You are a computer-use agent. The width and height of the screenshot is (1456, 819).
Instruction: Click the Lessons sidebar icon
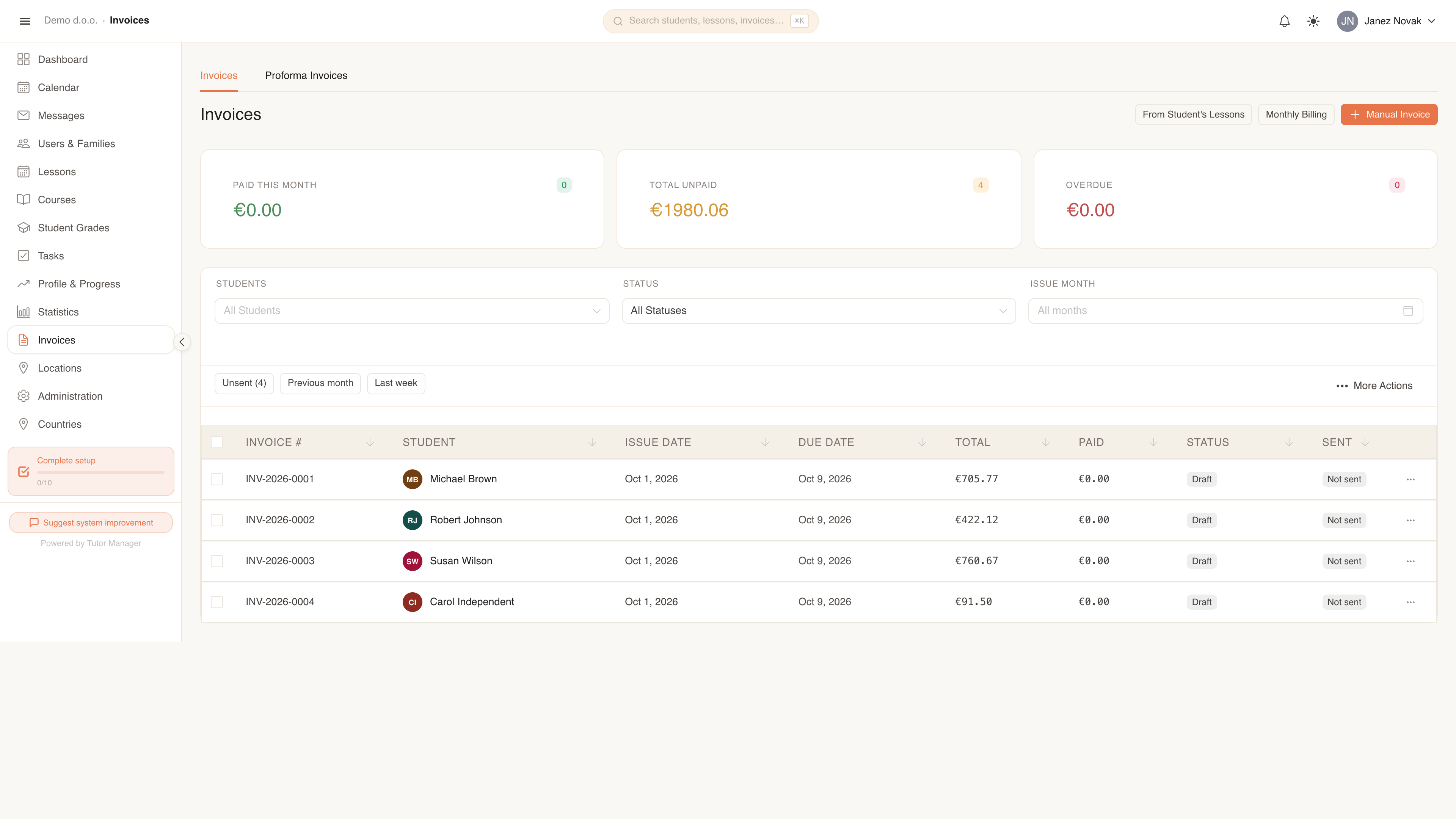[23, 172]
